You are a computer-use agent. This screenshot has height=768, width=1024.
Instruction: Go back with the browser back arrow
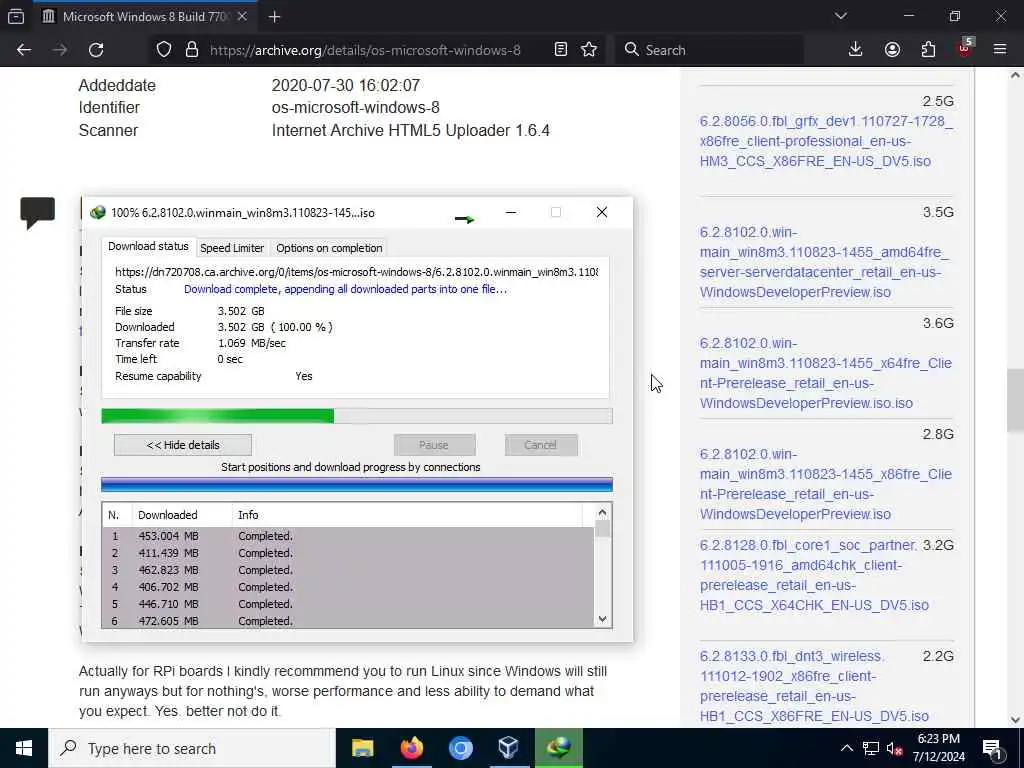click(x=24, y=50)
